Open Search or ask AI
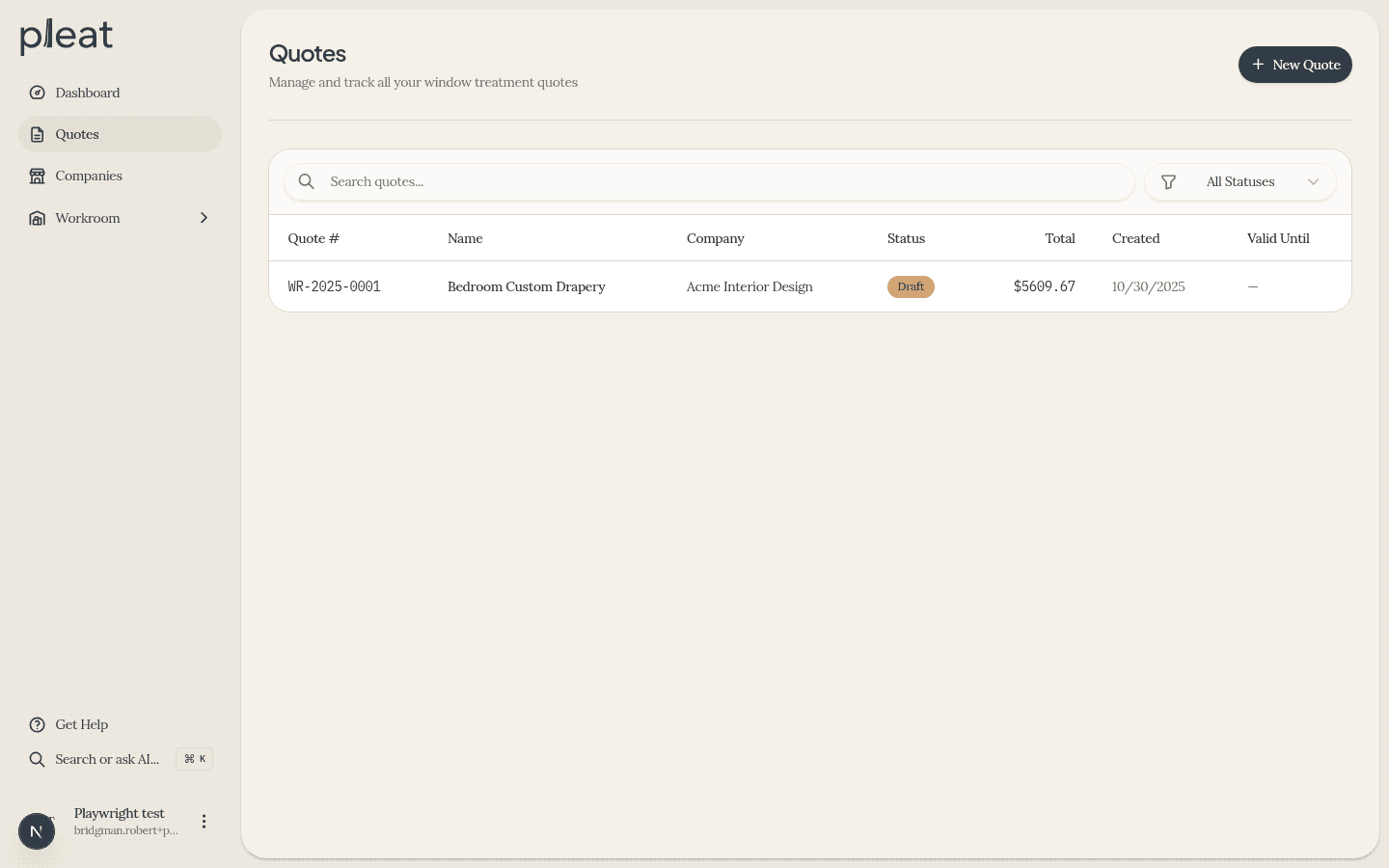Screen dimensions: 1389x868 click(x=106, y=759)
